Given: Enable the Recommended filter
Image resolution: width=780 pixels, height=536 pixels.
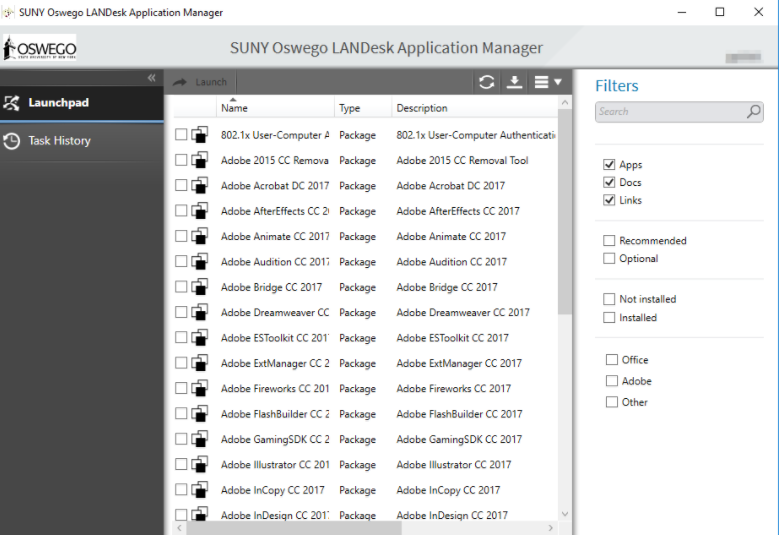Looking at the screenshot, I should pyautogui.click(x=609, y=241).
